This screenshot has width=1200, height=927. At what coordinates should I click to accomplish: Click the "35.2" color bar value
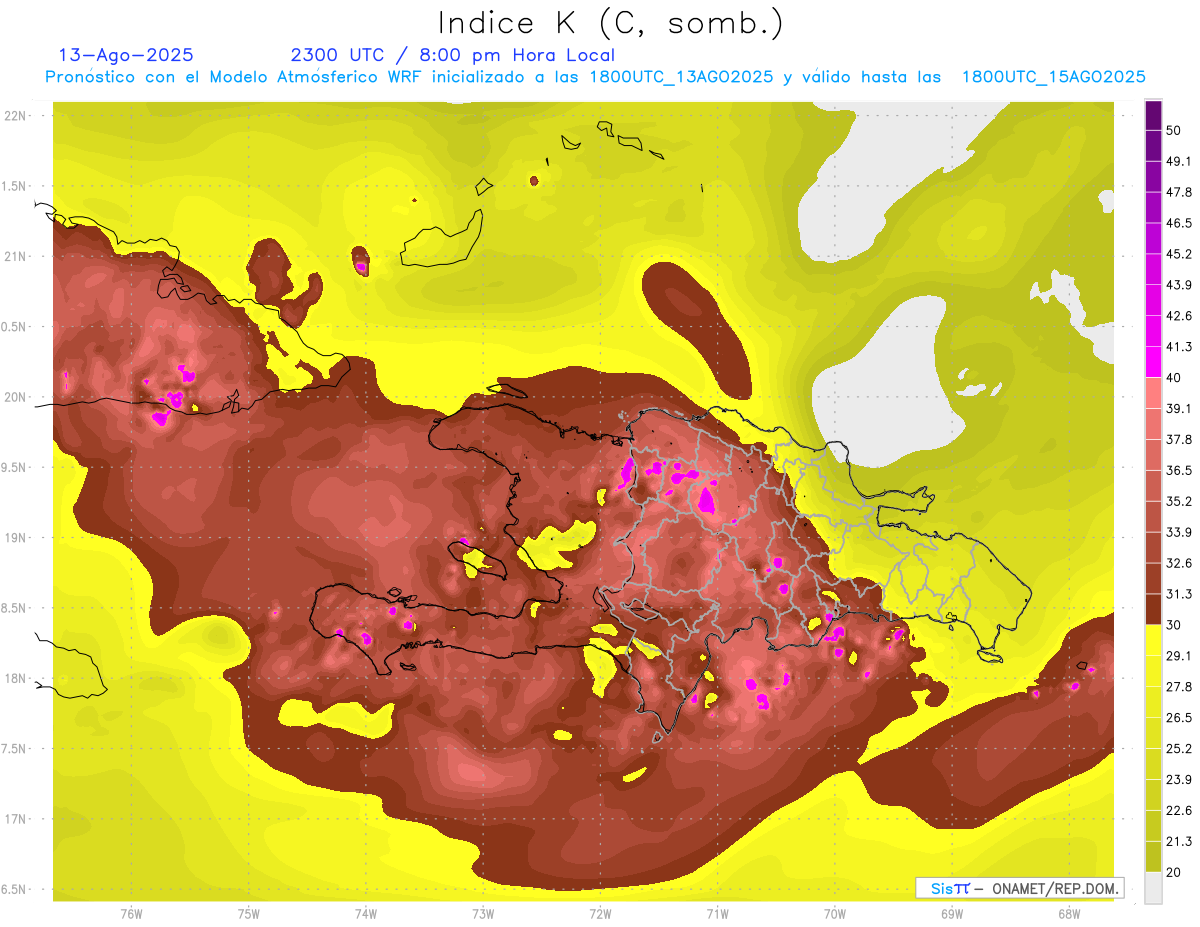coord(1179,501)
